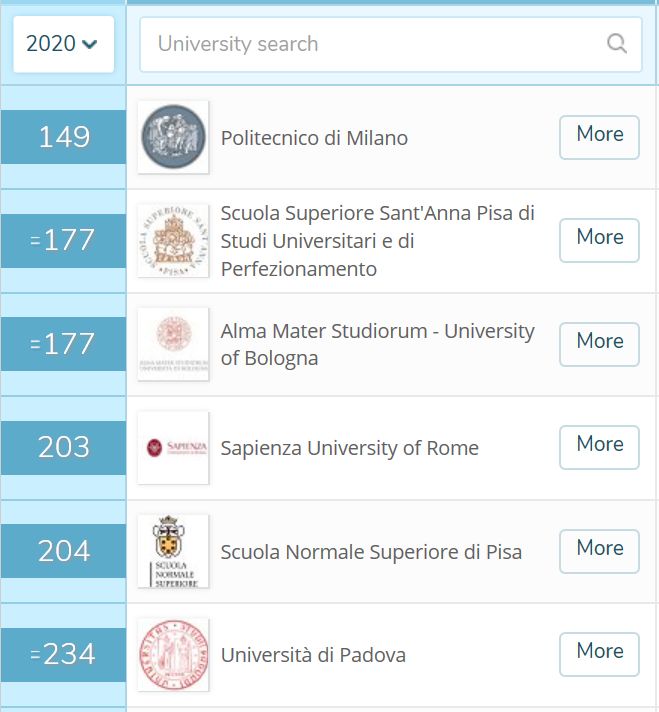Select the Politecnico di Milano name
The height and width of the screenshot is (712, 659).
[x=314, y=138]
